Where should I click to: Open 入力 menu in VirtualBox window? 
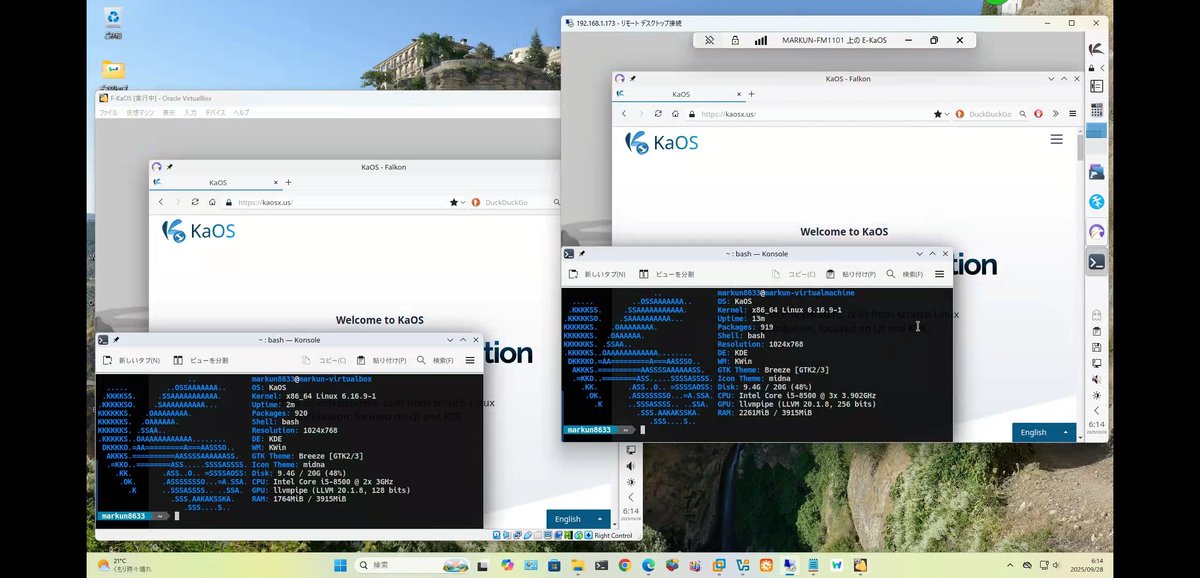tap(190, 113)
